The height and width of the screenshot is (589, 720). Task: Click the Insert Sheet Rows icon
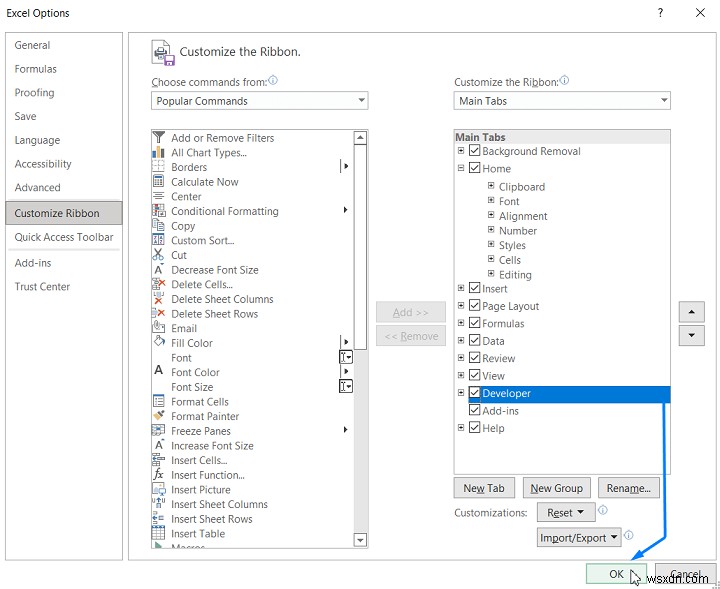[158, 518]
